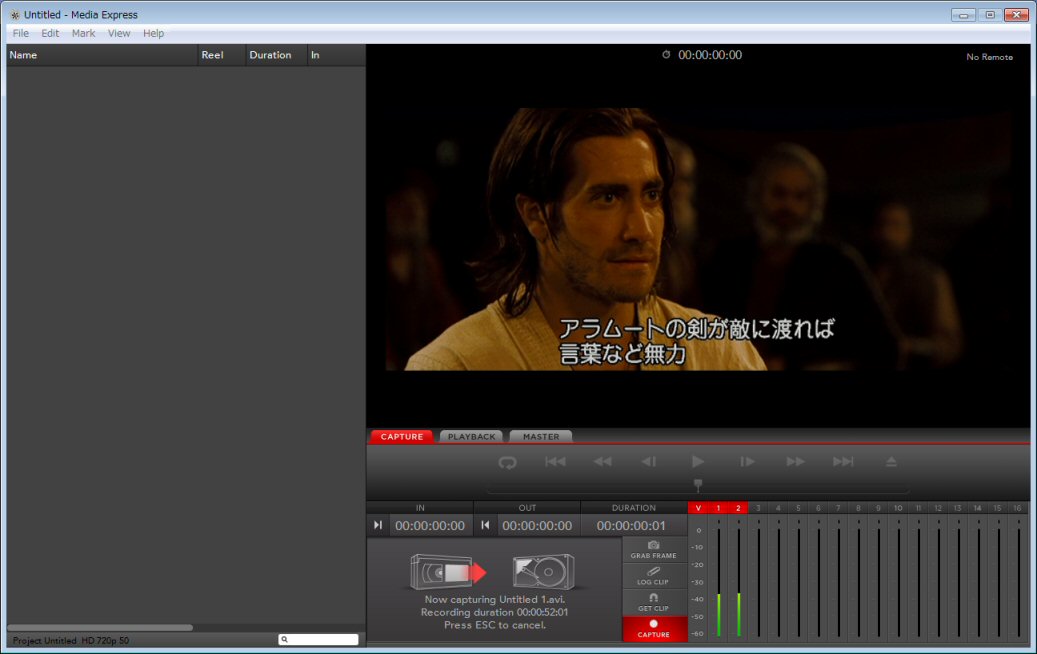
Task: Click the video preview image
Action: pyautogui.click(x=698, y=239)
